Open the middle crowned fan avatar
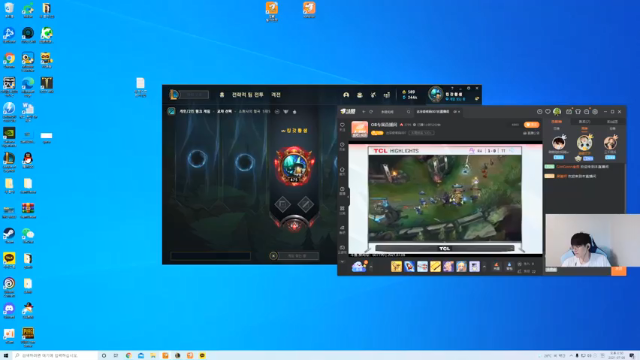 [584, 142]
